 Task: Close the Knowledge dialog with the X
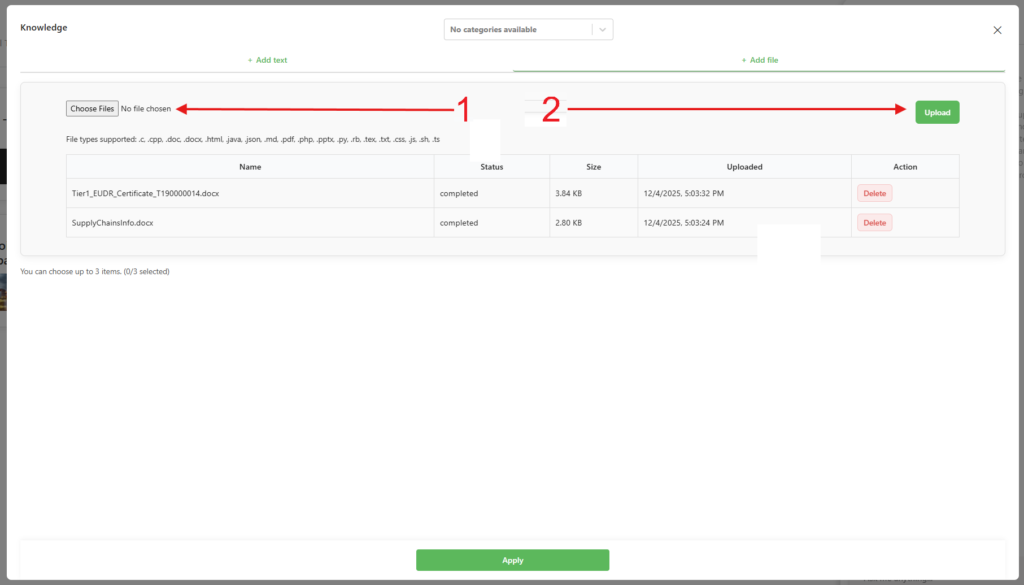(997, 30)
